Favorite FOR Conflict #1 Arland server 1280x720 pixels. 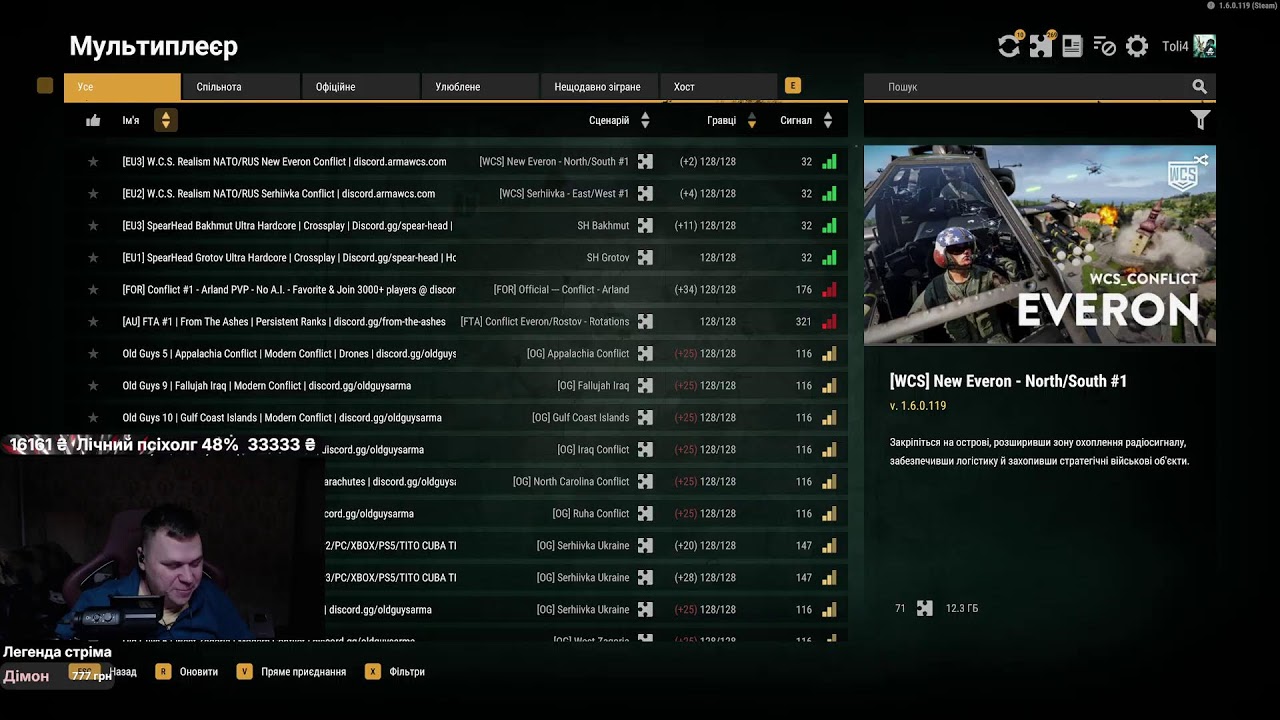93,290
